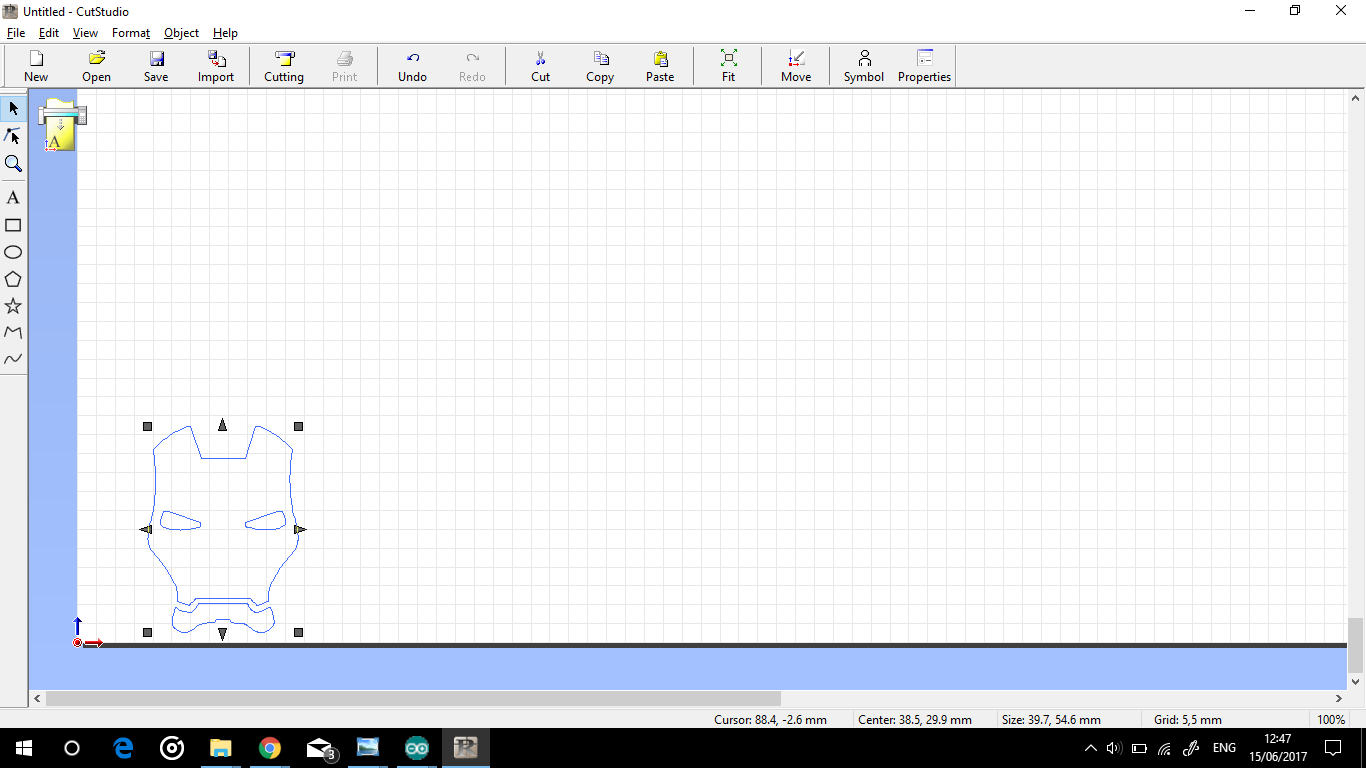This screenshot has width=1366, height=768.
Task: Pick the Polygon drawing tool
Action: (x=13, y=279)
